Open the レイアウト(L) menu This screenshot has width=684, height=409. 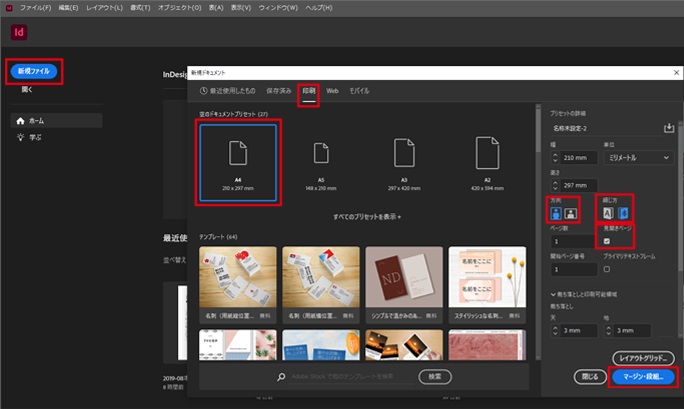point(104,8)
